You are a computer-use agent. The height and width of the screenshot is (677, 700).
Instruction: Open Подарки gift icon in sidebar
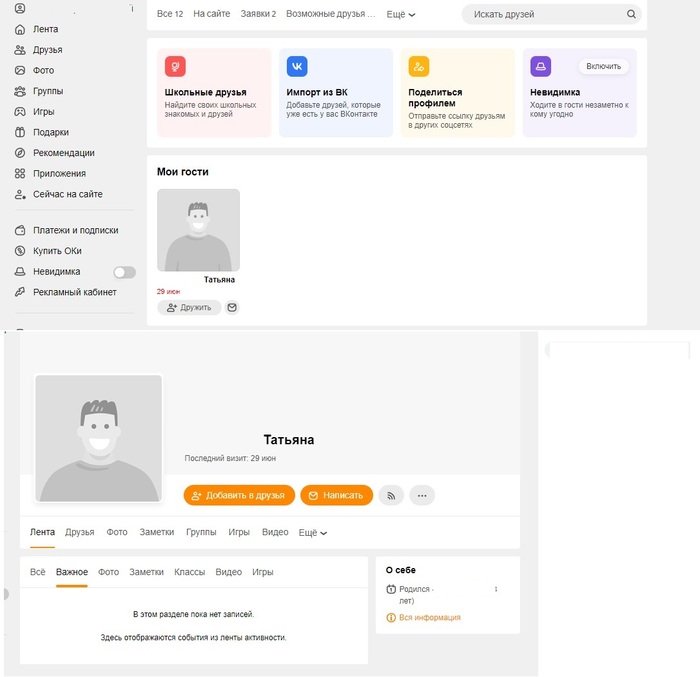(x=20, y=132)
